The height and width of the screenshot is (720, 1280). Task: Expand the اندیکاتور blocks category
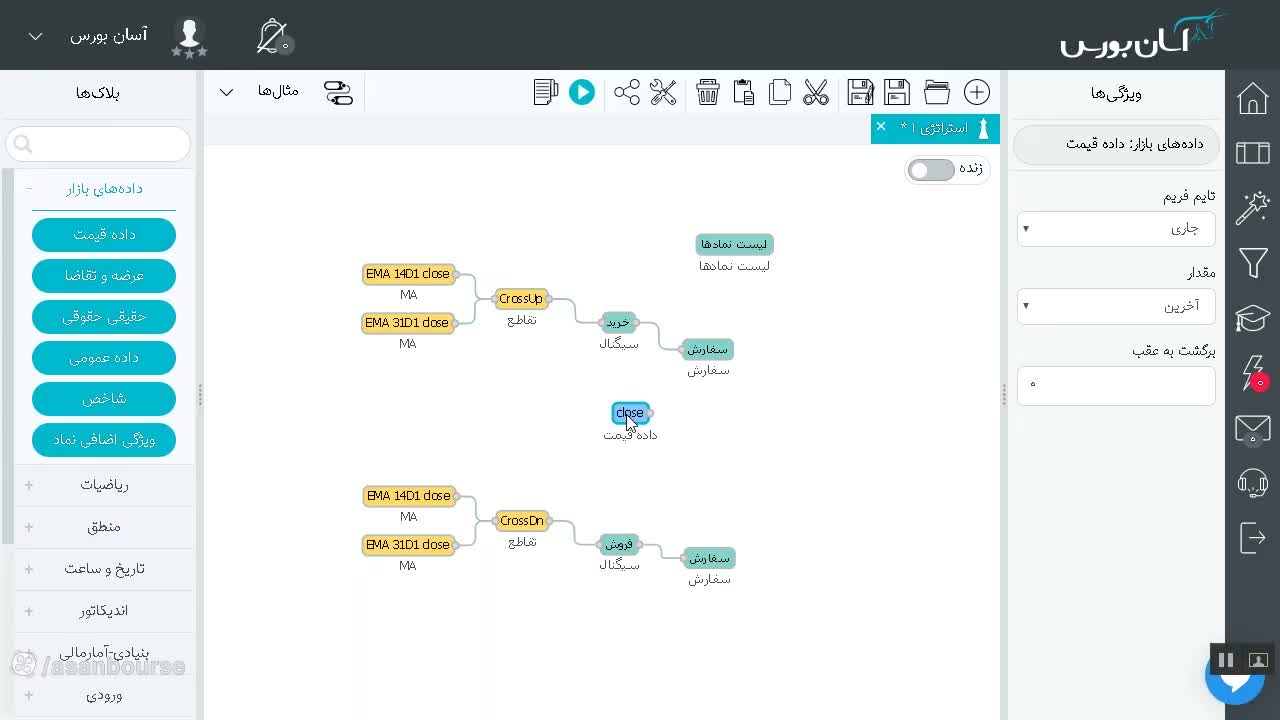104,611
